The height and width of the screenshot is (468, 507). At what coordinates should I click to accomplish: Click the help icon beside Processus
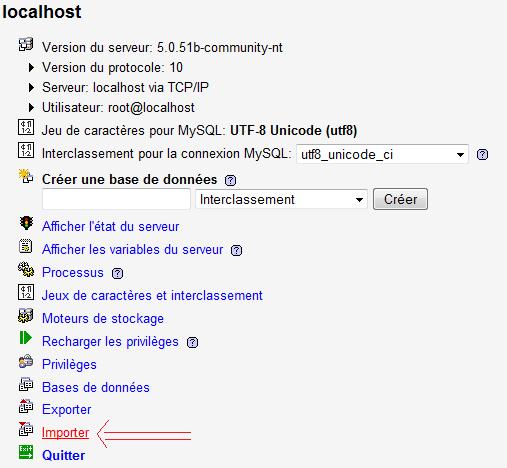(117, 274)
